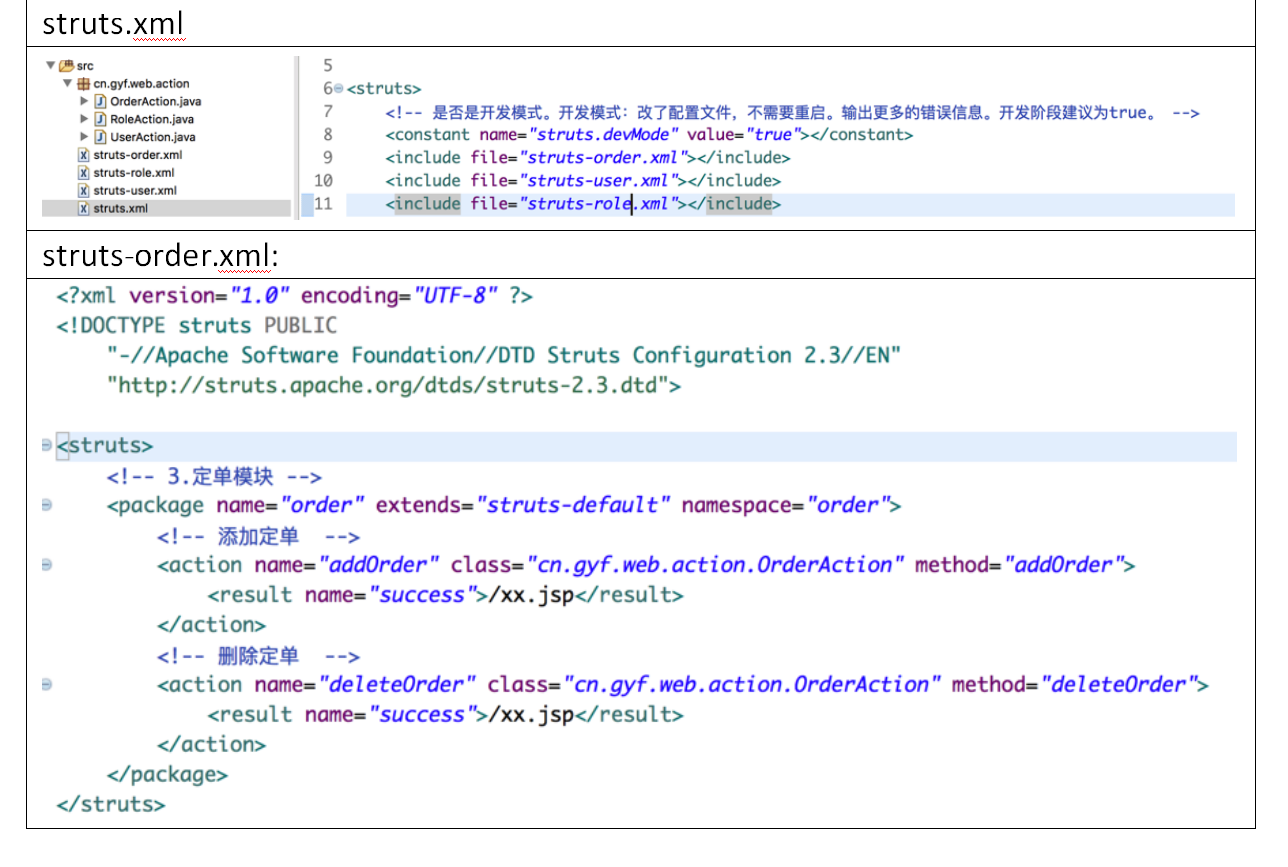Fold the addOrder action block
Screen dimensions: 1288x867
click(47, 565)
